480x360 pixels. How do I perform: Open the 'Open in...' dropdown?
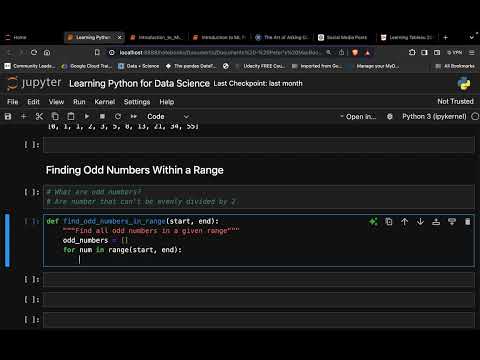point(358,117)
